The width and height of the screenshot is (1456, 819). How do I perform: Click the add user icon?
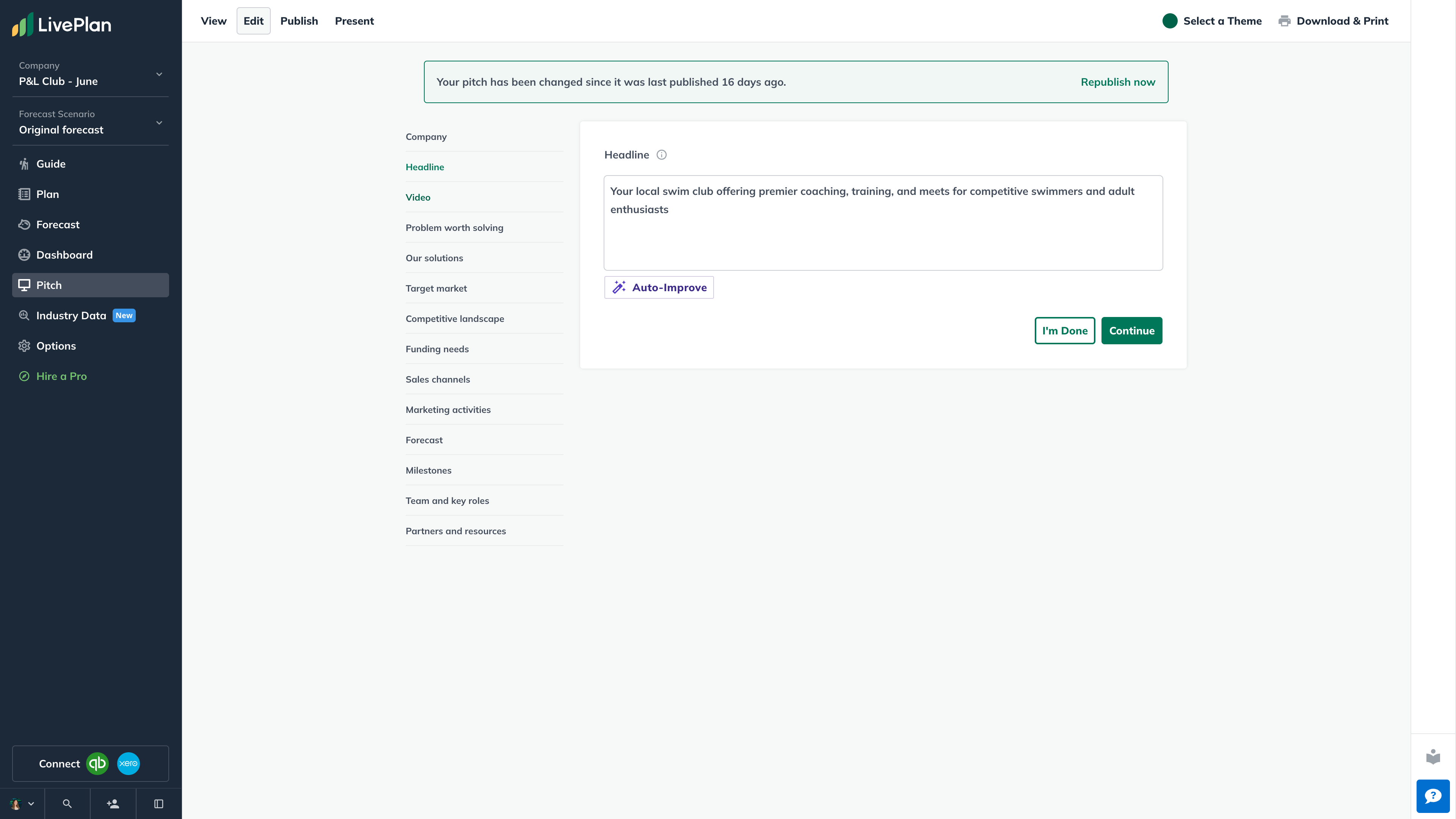(113, 804)
